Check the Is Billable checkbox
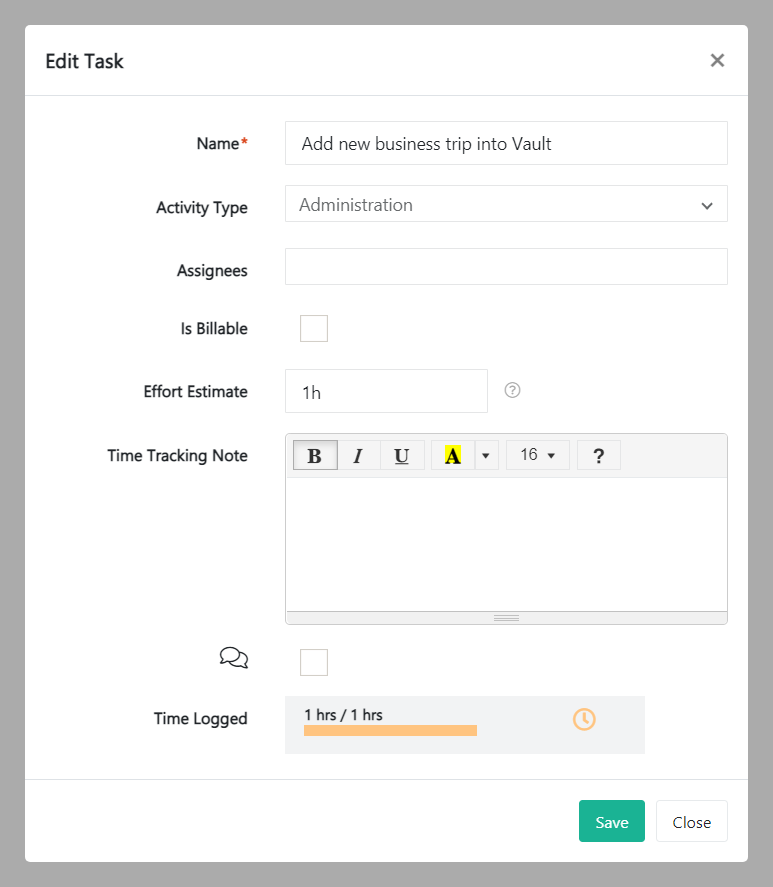This screenshot has width=773, height=887. pos(314,328)
